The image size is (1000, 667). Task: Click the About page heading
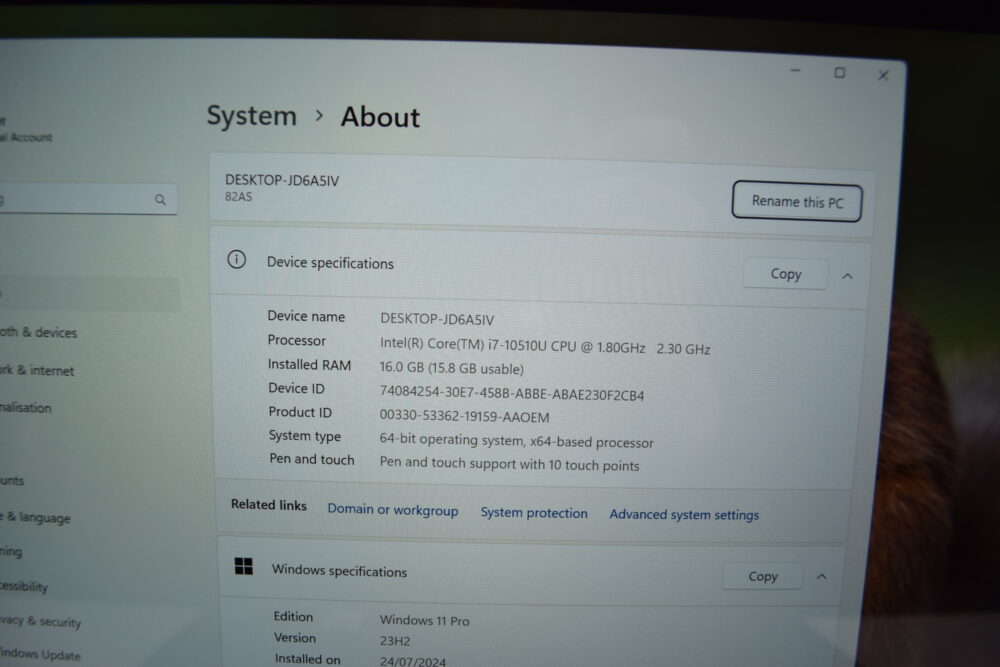tap(380, 117)
